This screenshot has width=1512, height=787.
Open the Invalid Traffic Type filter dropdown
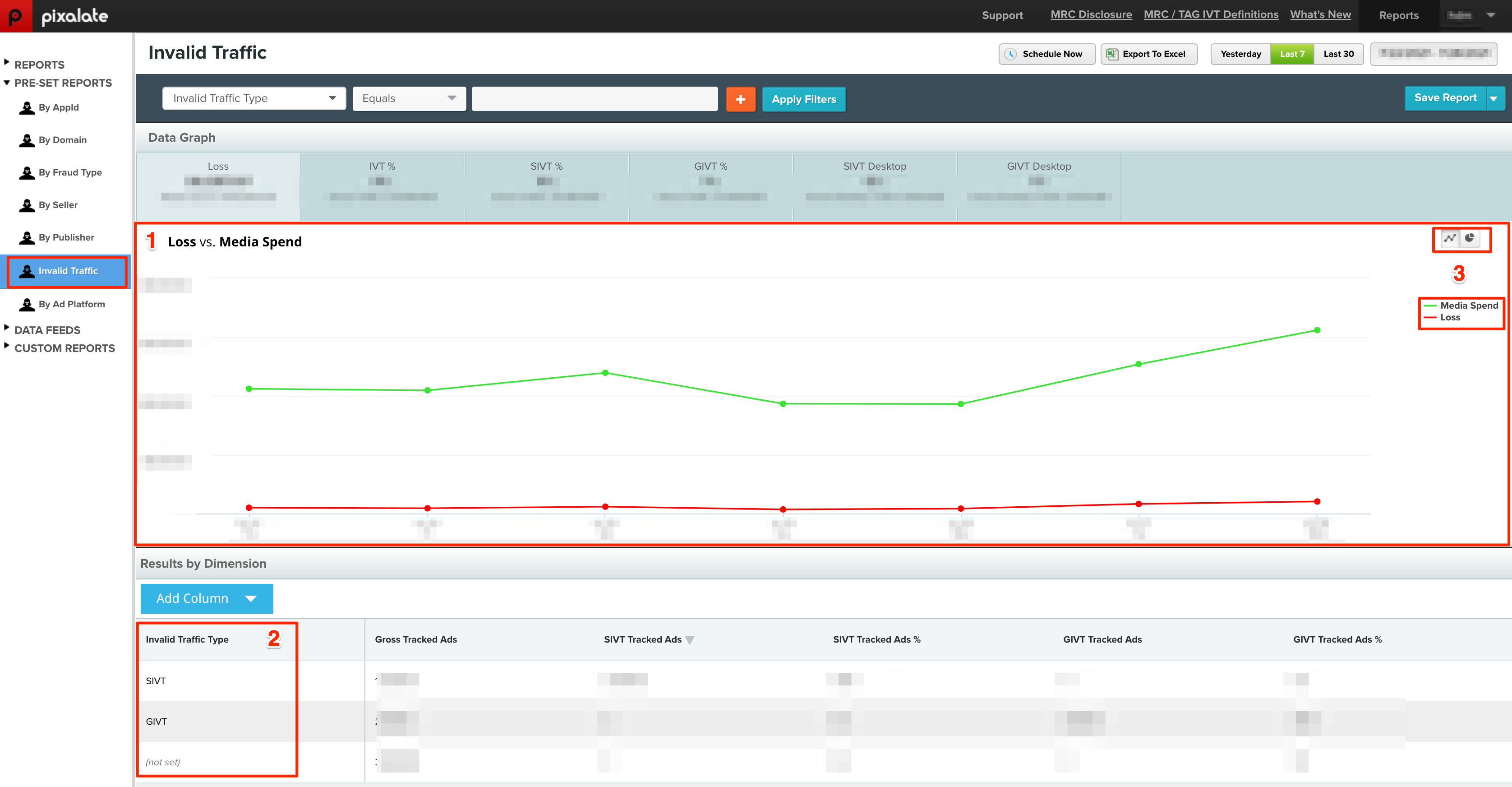tap(254, 99)
